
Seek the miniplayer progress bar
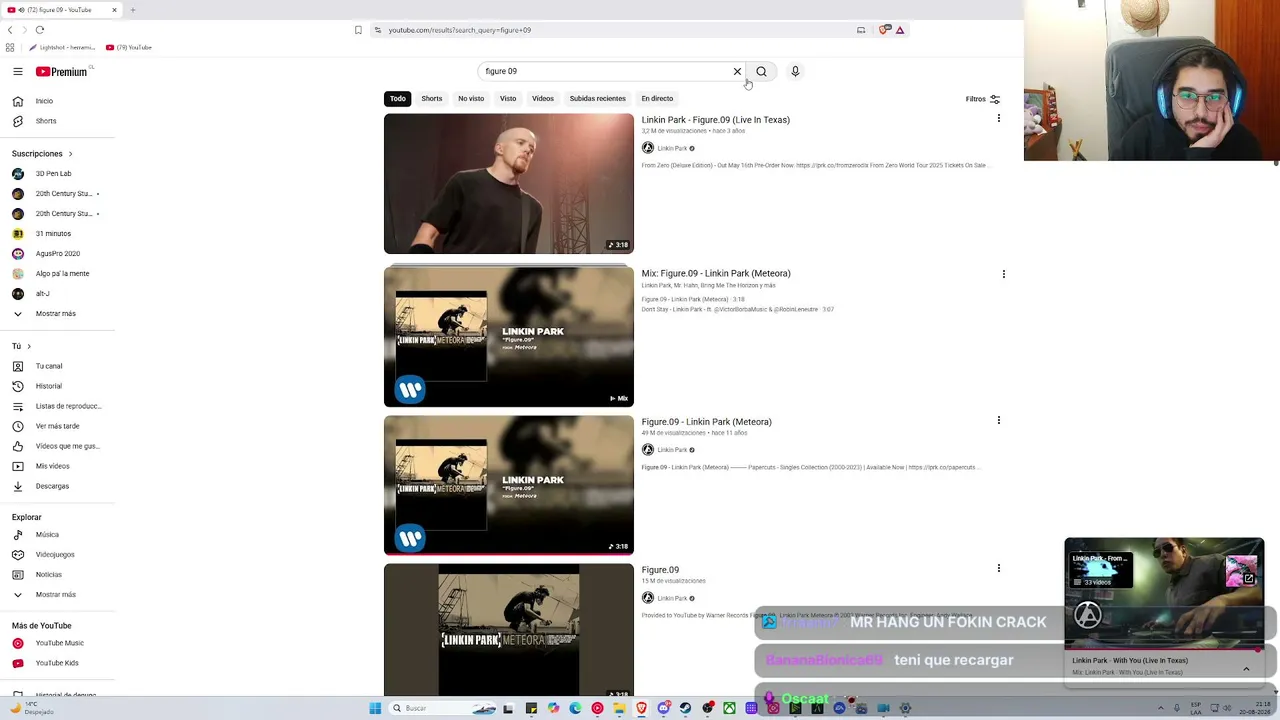(x=1165, y=650)
